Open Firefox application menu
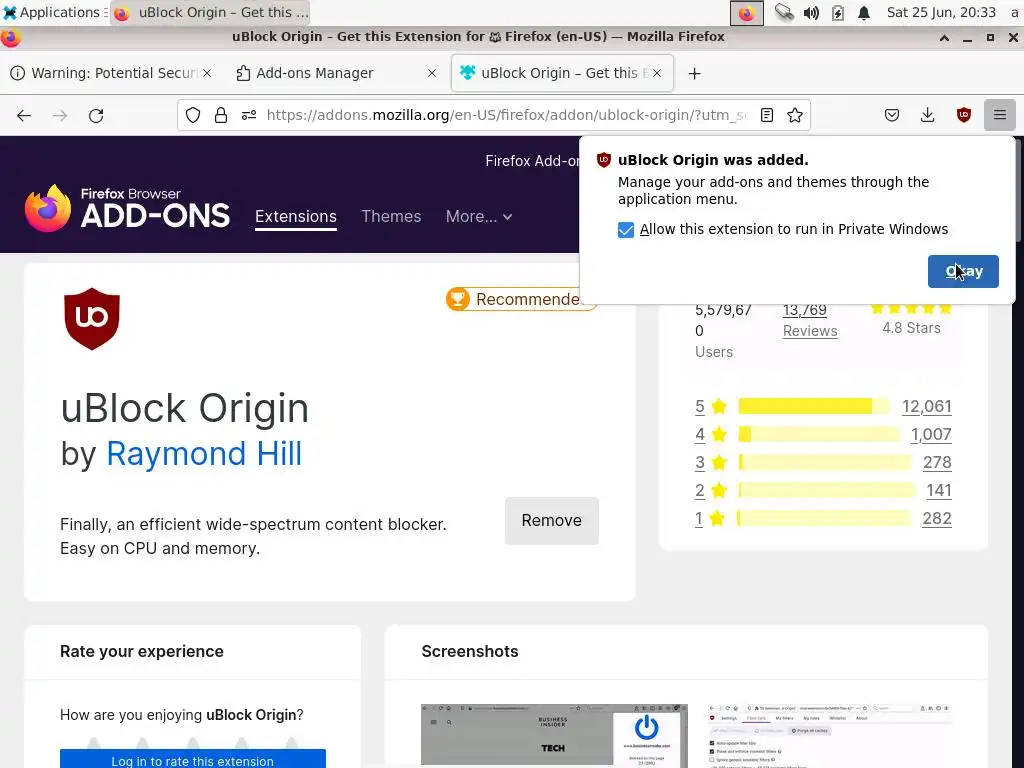The image size is (1024, 768). [x=999, y=116]
